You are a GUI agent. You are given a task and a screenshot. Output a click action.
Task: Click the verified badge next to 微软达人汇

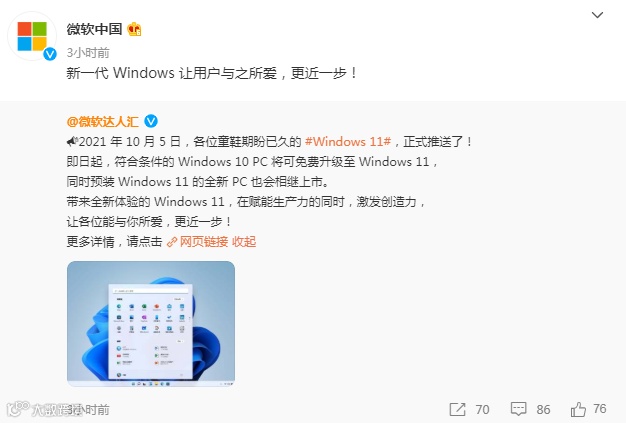pos(151,121)
